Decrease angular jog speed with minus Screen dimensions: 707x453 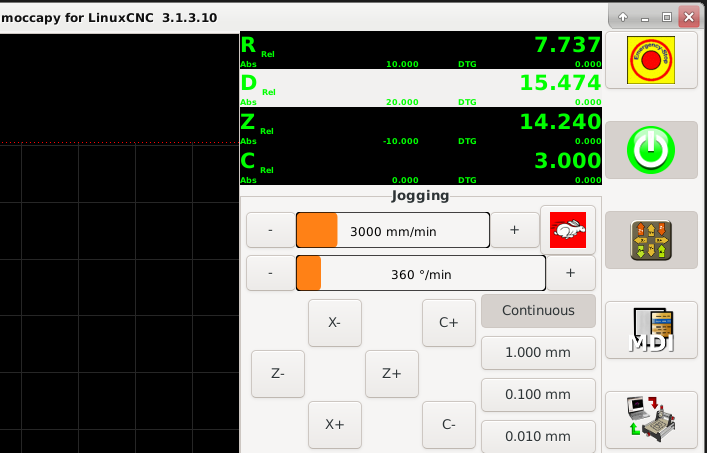[270, 273]
